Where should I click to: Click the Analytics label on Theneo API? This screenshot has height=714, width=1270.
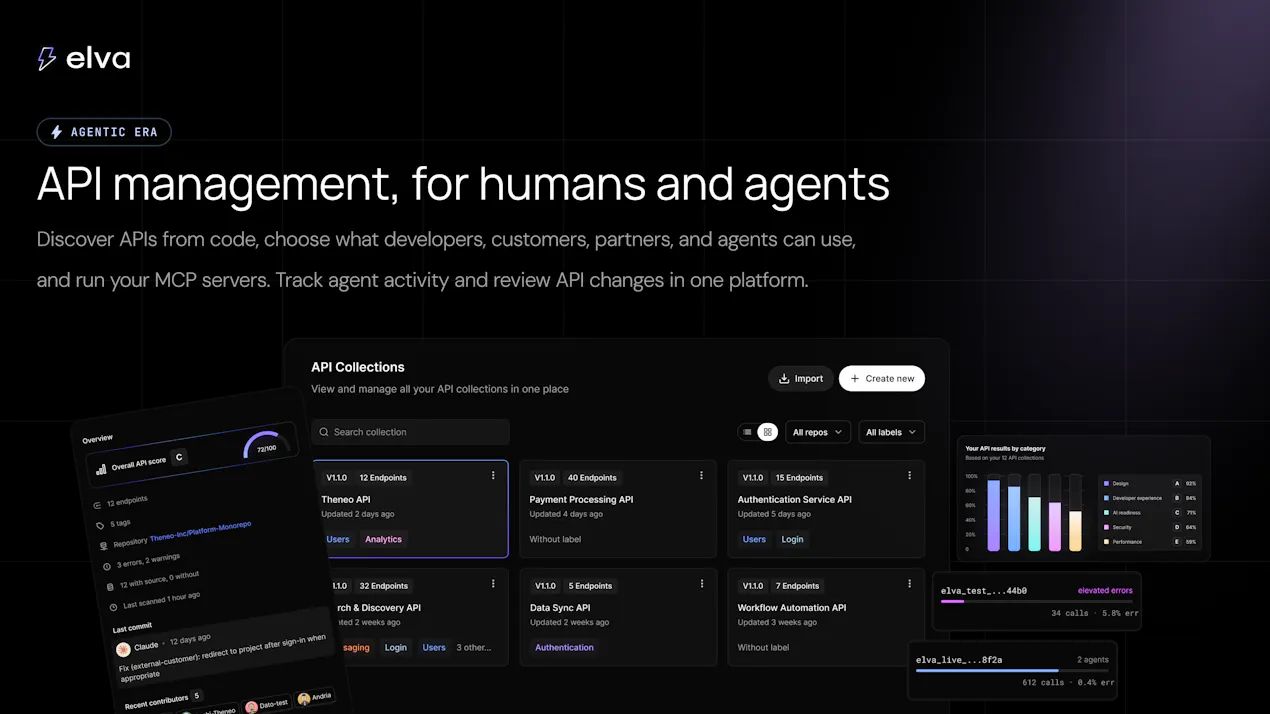pyautogui.click(x=383, y=539)
